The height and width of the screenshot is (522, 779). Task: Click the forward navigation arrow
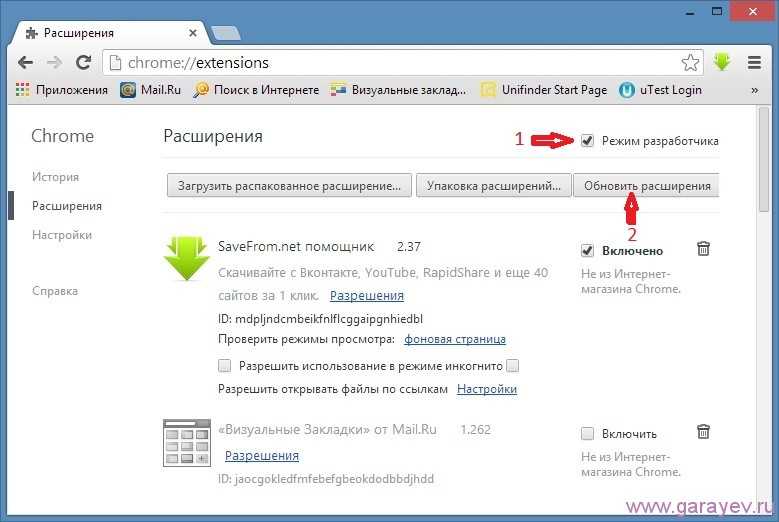pyautogui.click(x=54, y=63)
